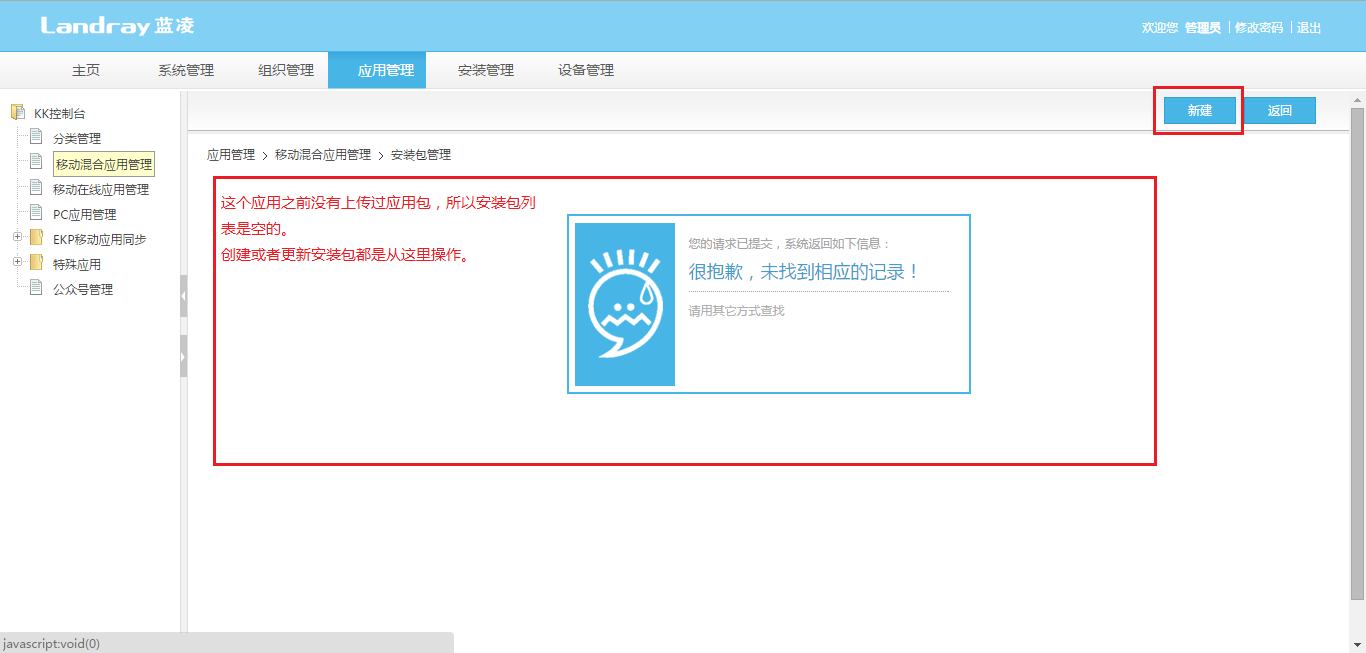The image size is (1366, 653).
Task: Log out via the 退出 link
Action: coord(1309,28)
